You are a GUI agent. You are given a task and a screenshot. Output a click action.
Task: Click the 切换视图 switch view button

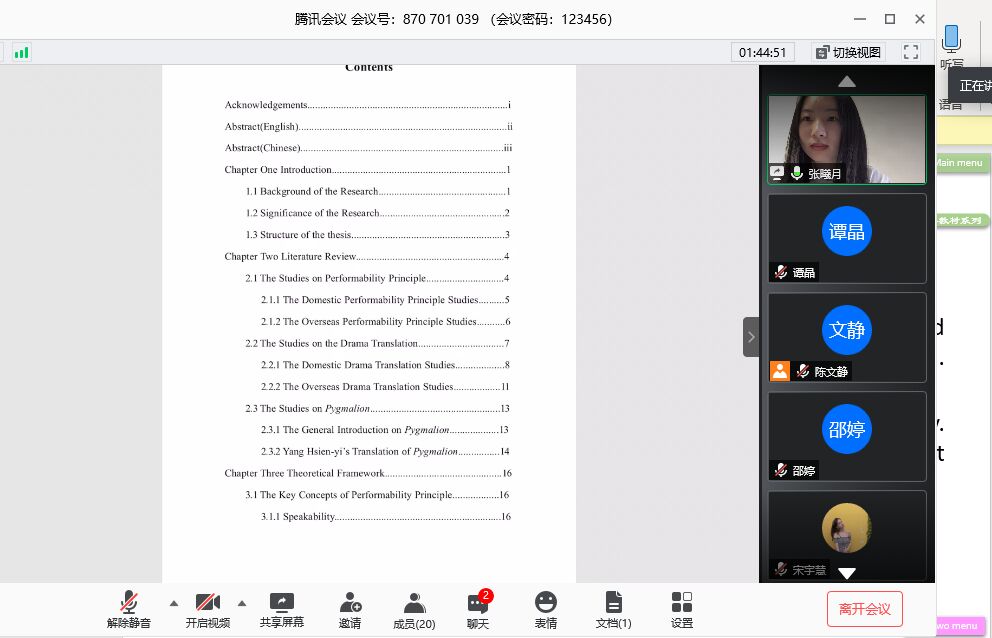coord(848,52)
